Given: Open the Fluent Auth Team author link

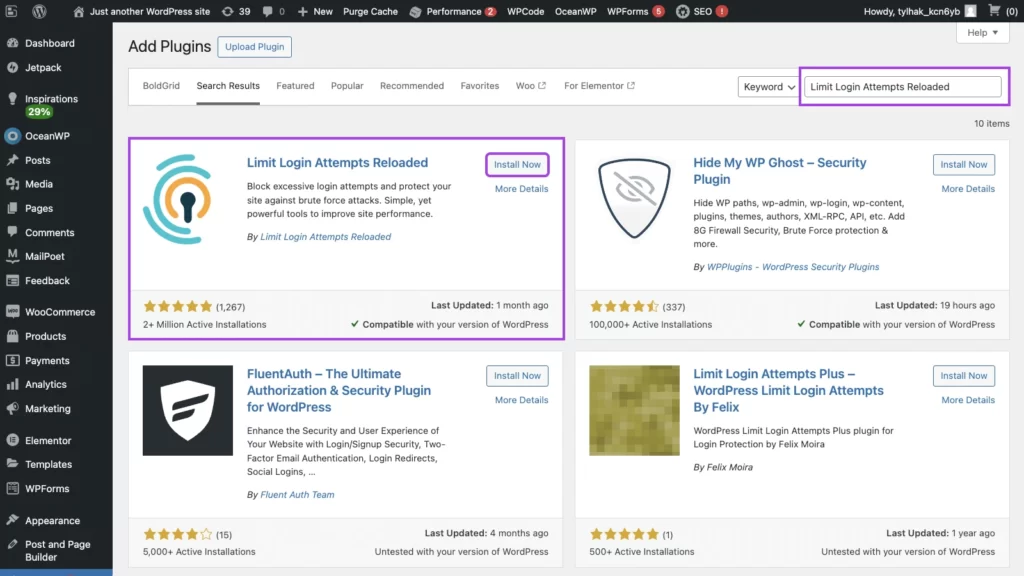Looking at the screenshot, I should 297,494.
